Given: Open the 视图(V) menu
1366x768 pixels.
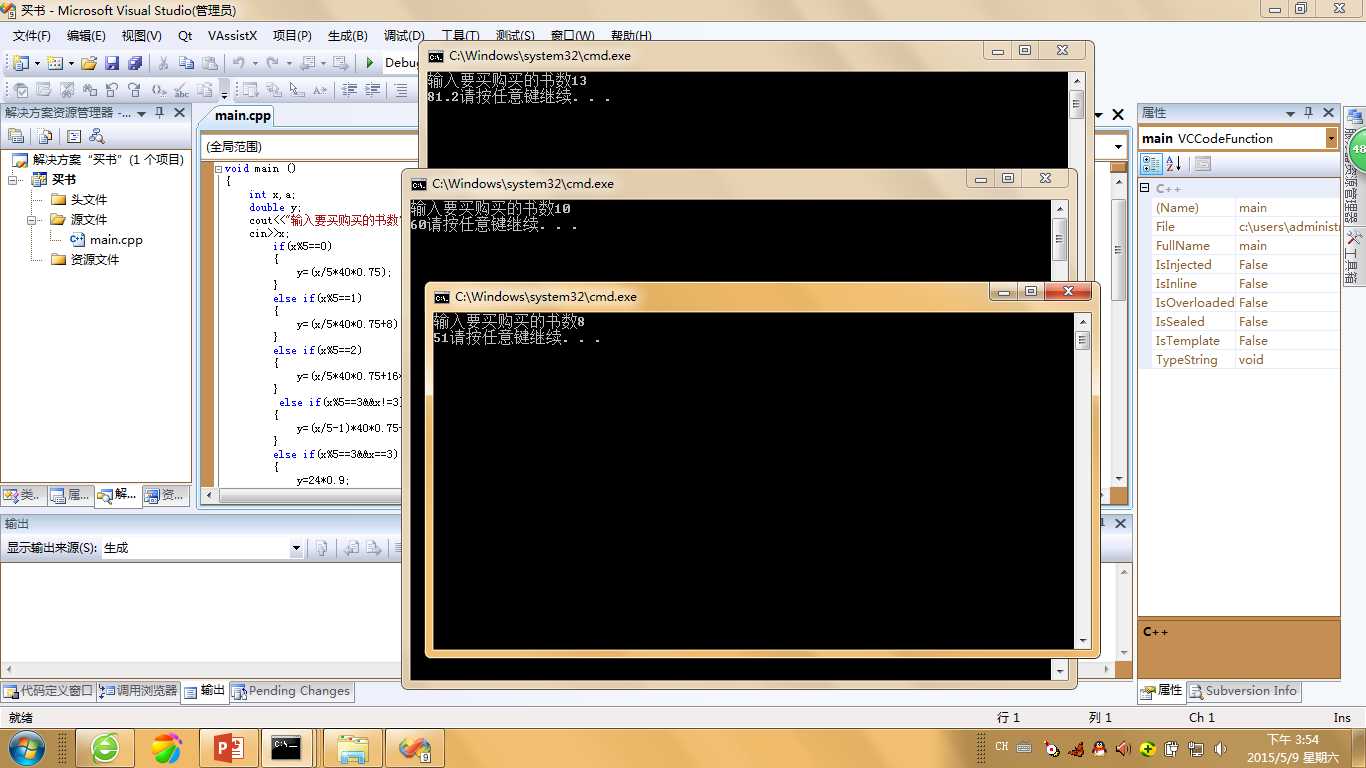Looking at the screenshot, I should click(x=142, y=35).
